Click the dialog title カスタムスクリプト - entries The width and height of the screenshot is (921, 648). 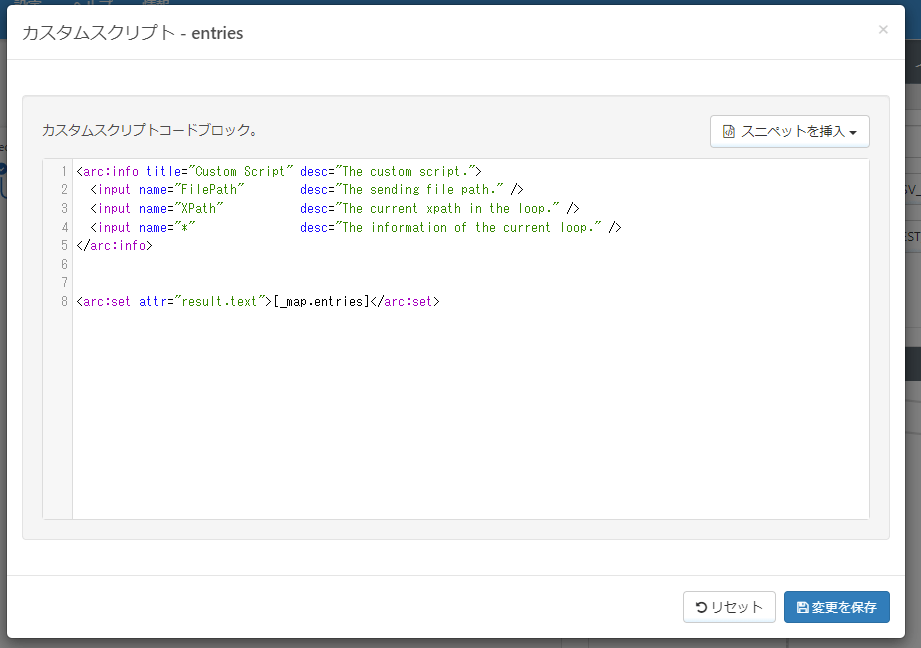tap(133, 33)
